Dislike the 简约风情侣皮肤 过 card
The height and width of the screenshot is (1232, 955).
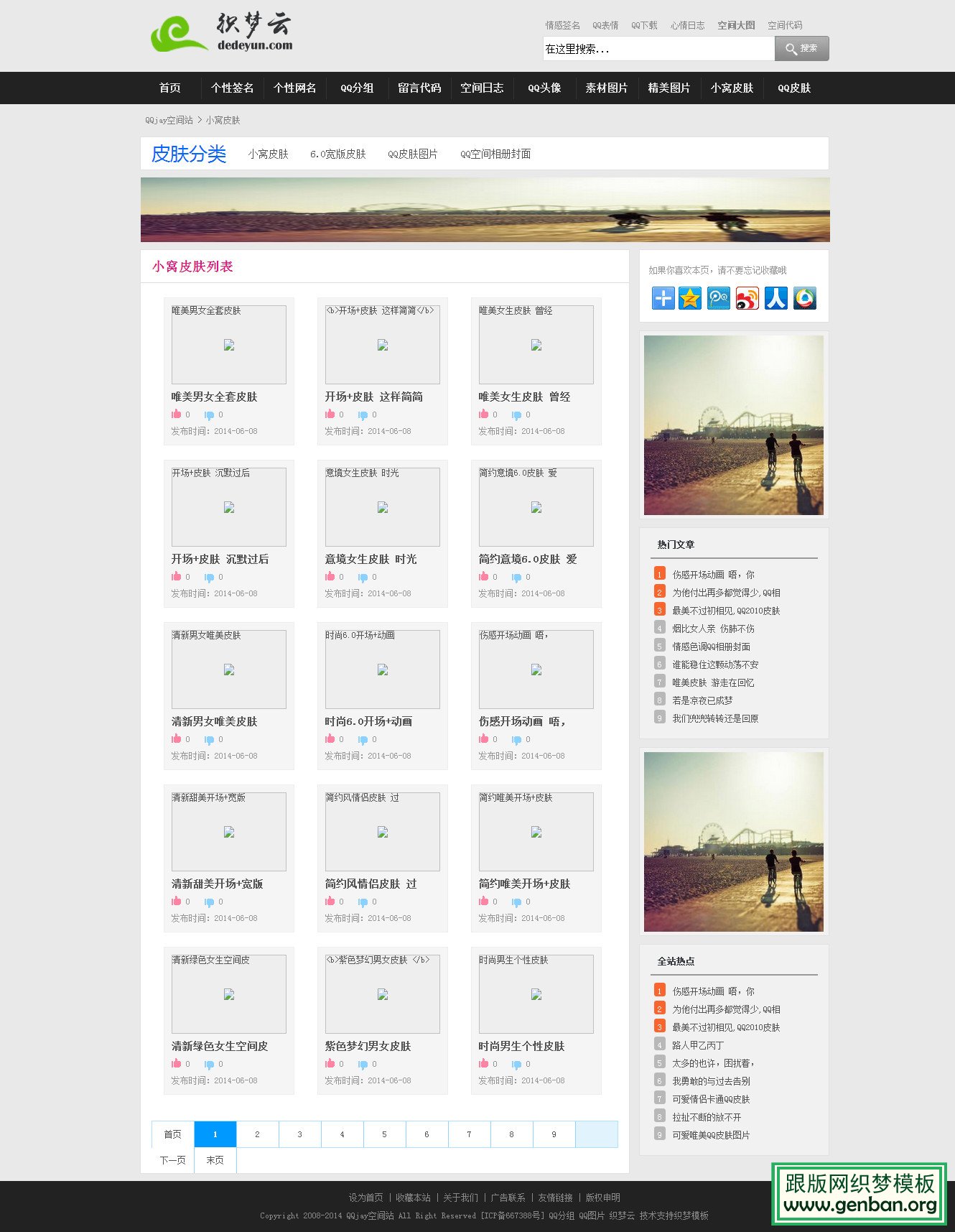click(363, 902)
